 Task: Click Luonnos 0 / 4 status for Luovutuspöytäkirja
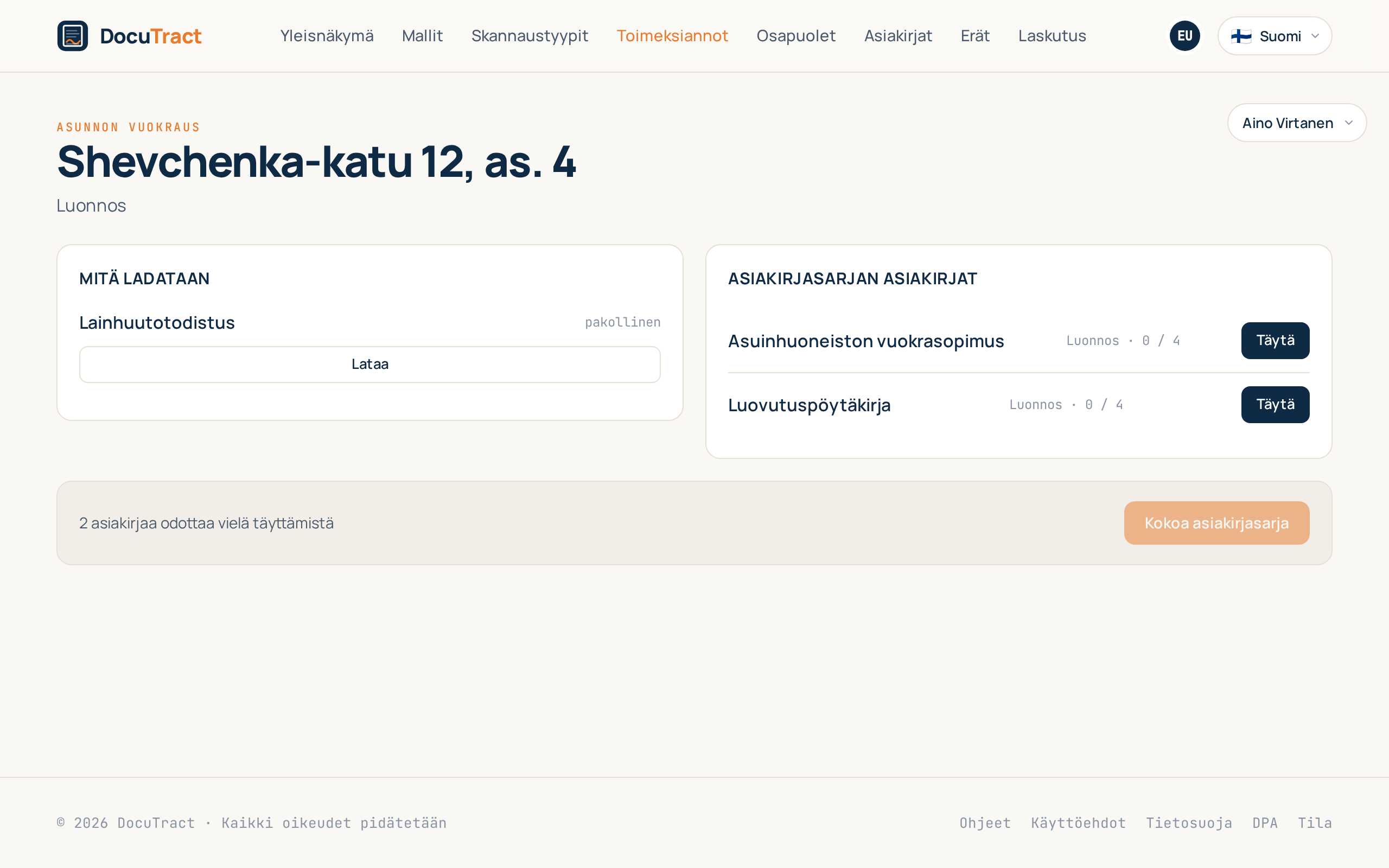tap(1066, 405)
